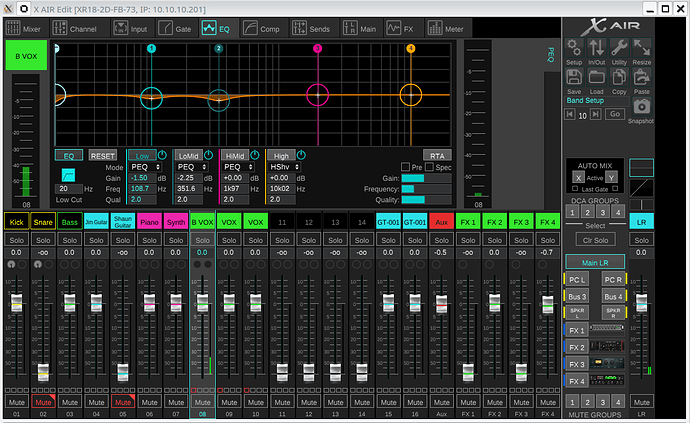Screen dimensions: 690x423
Task: Take a Snapshot with camera icon
Action: 642,106
